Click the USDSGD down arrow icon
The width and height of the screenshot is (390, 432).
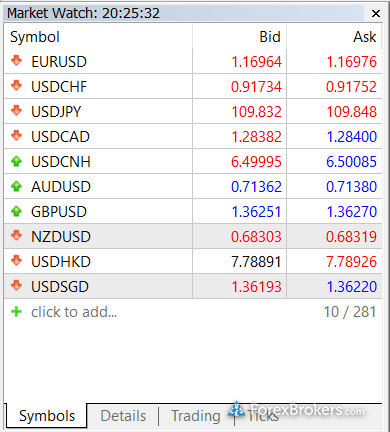[x=16, y=286]
